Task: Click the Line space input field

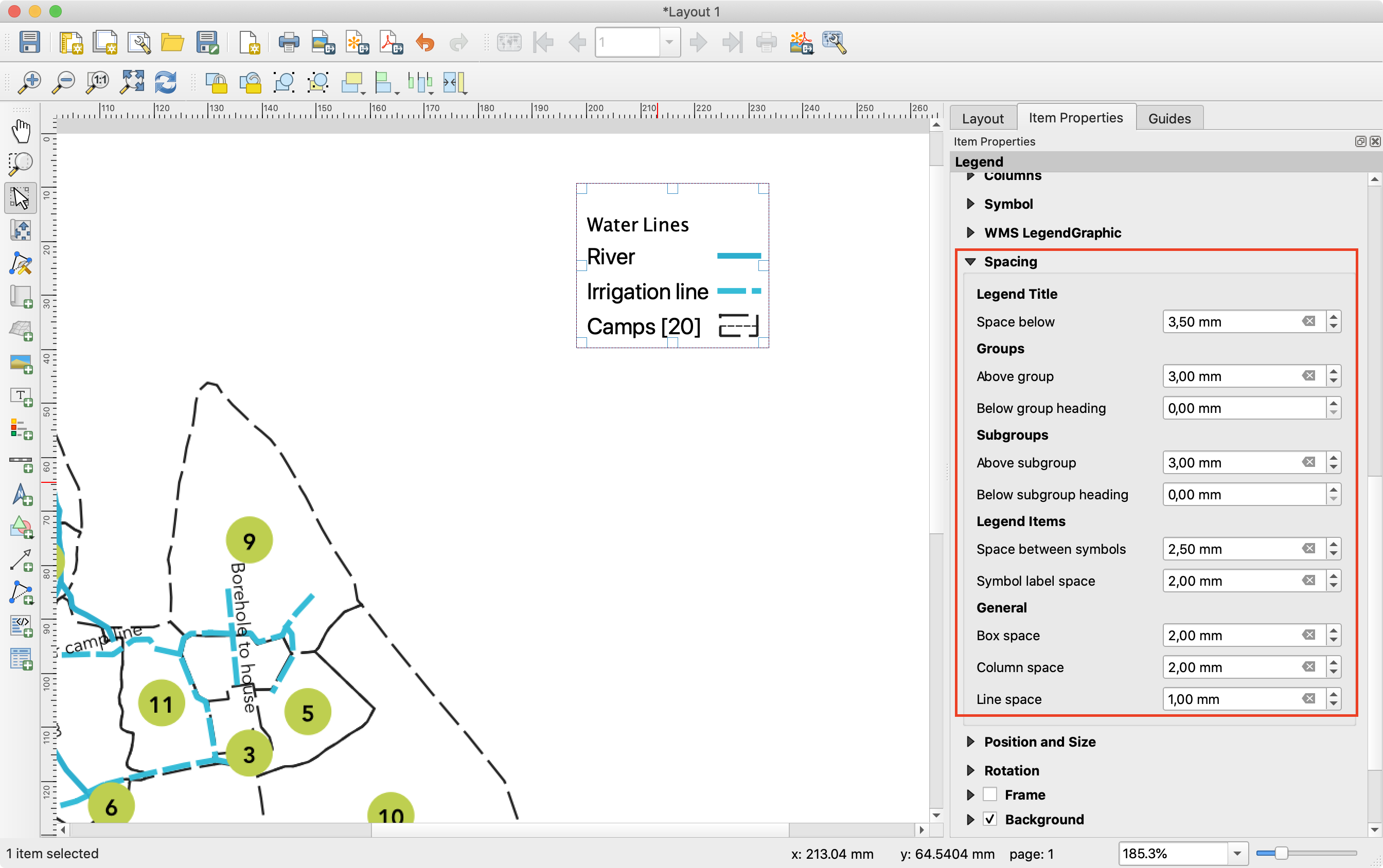Action: click(x=1229, y=699)
